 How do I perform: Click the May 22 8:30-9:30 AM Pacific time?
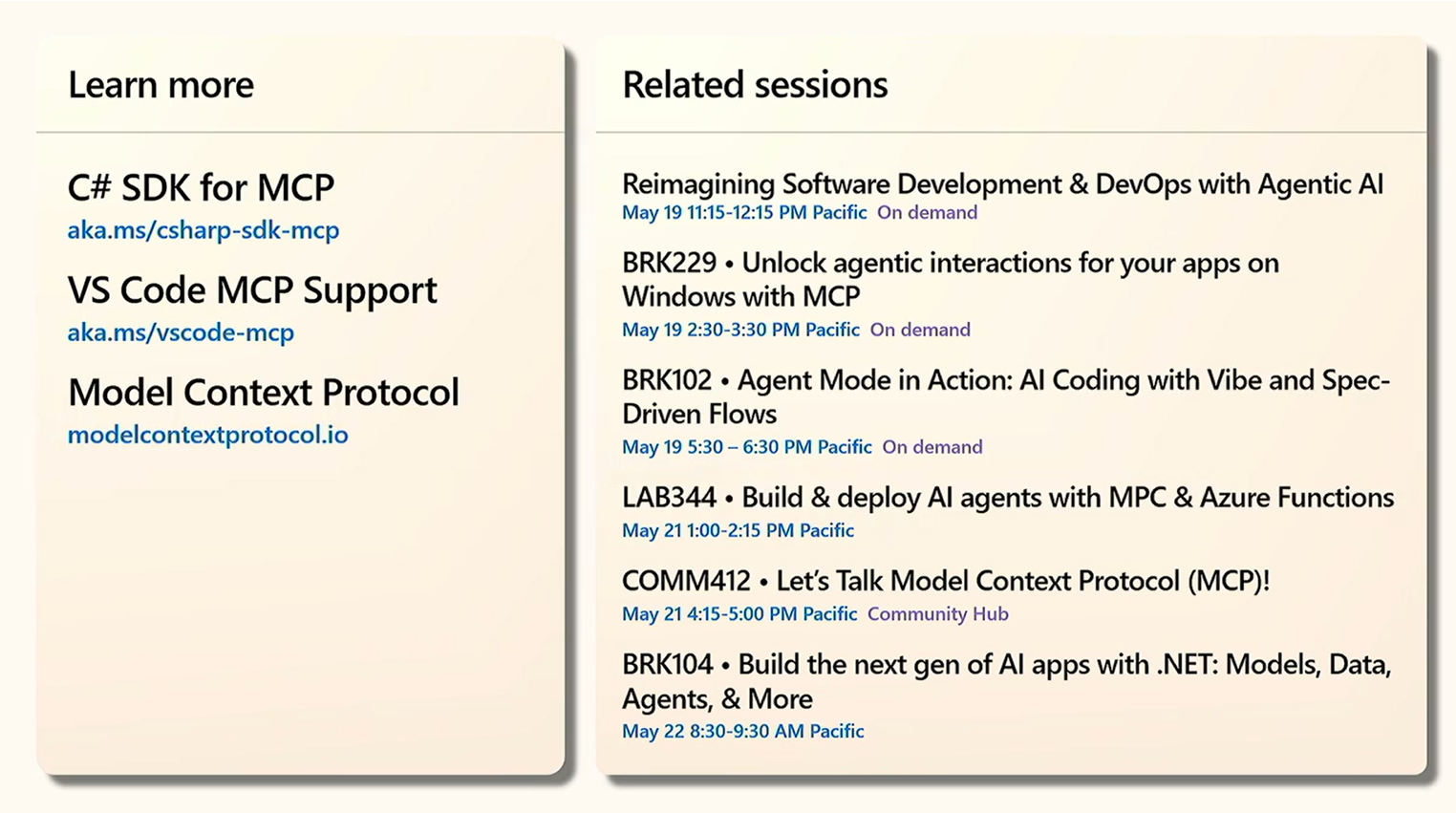click(x=742, y=731)
